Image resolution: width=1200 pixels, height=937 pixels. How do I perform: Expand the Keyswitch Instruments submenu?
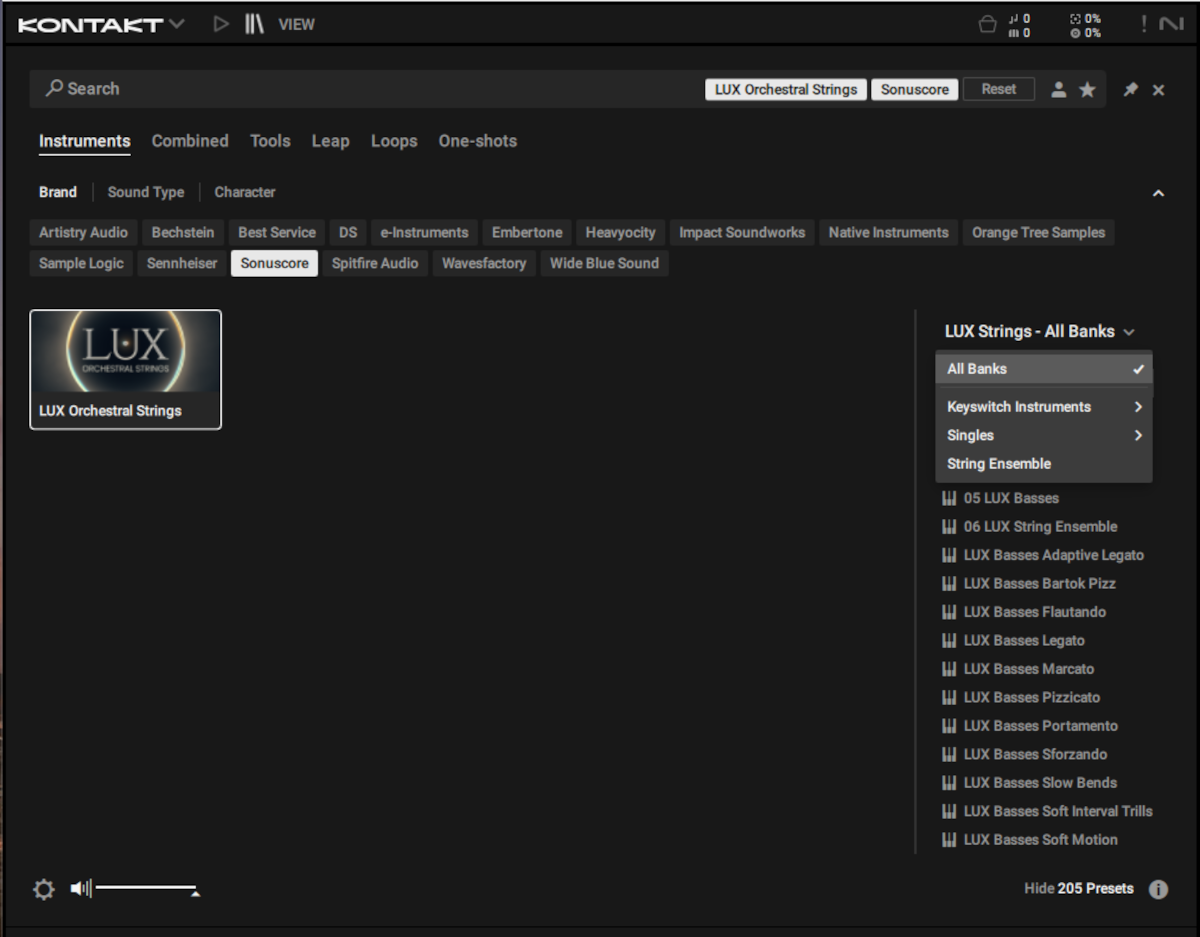(1043, 407)
